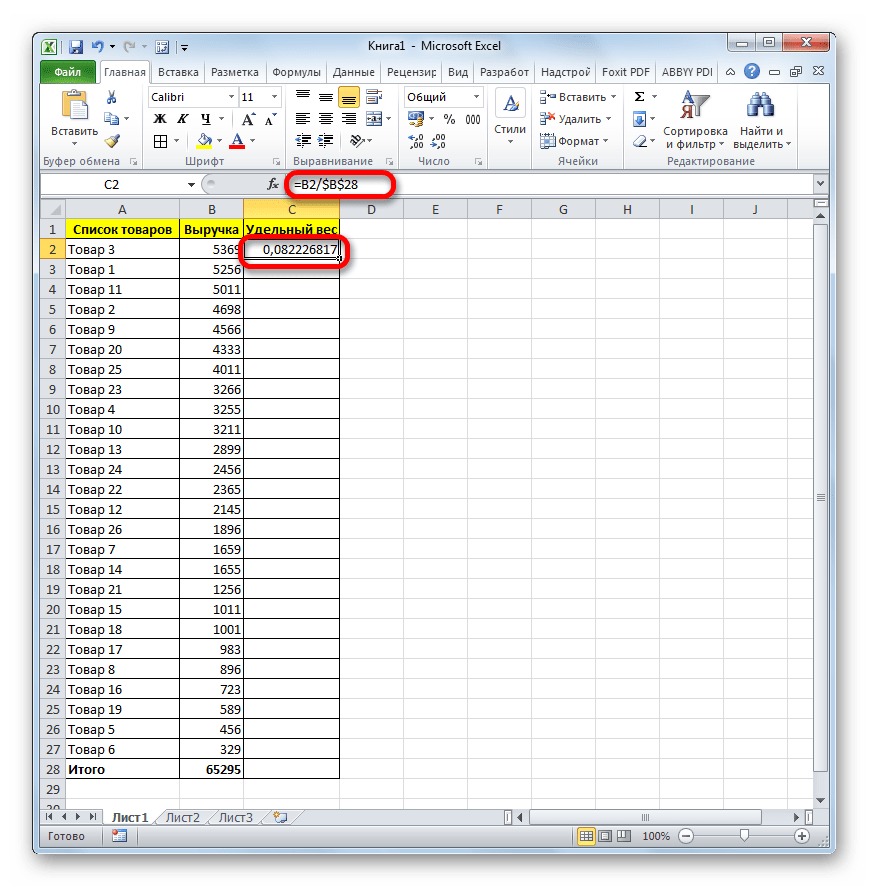Open the Файл menu button
The height and width of the screenshot is (887, 869).
(x=68, y=72)
